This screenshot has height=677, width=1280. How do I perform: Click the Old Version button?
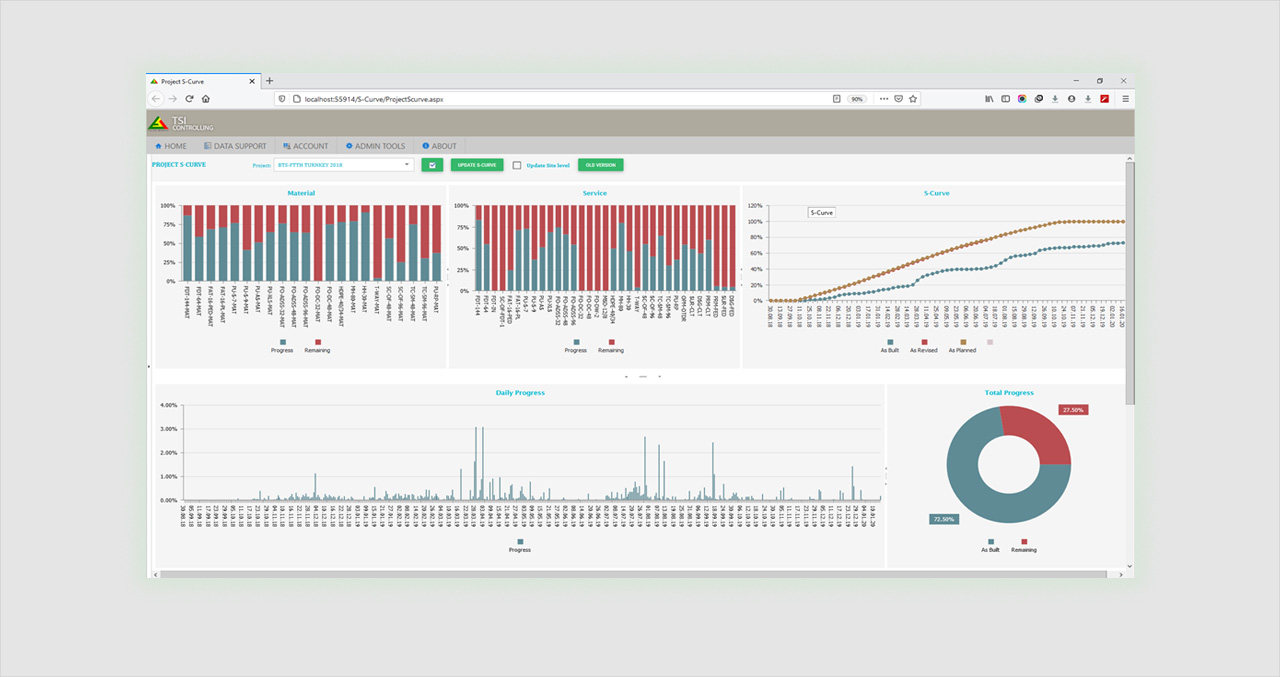(600, 165)
